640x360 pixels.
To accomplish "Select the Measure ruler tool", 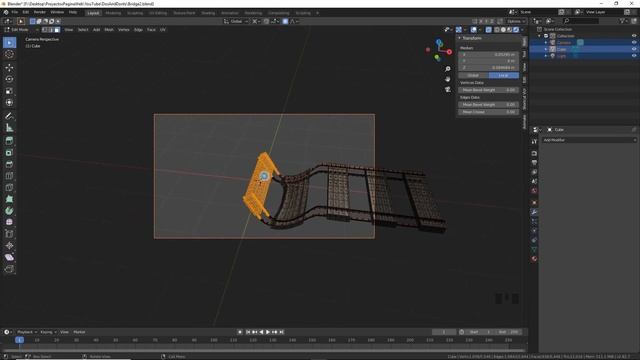I will pyautogui.click(x=9, y=128).
